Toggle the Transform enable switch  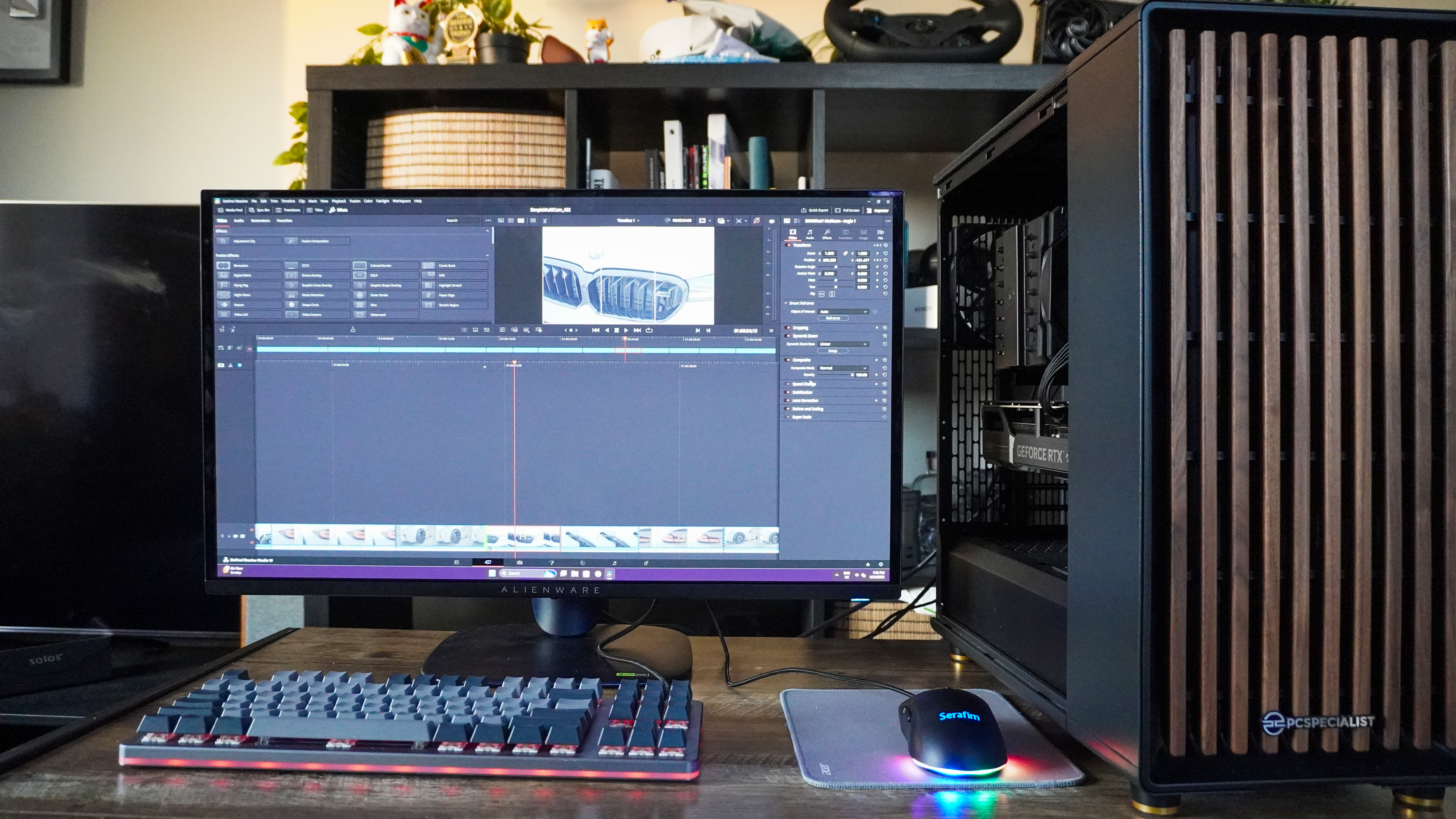pos(789,245)
